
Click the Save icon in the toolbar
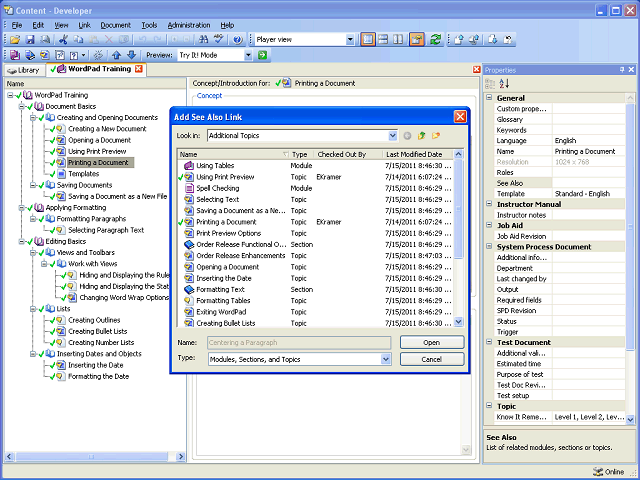[30, 39]
